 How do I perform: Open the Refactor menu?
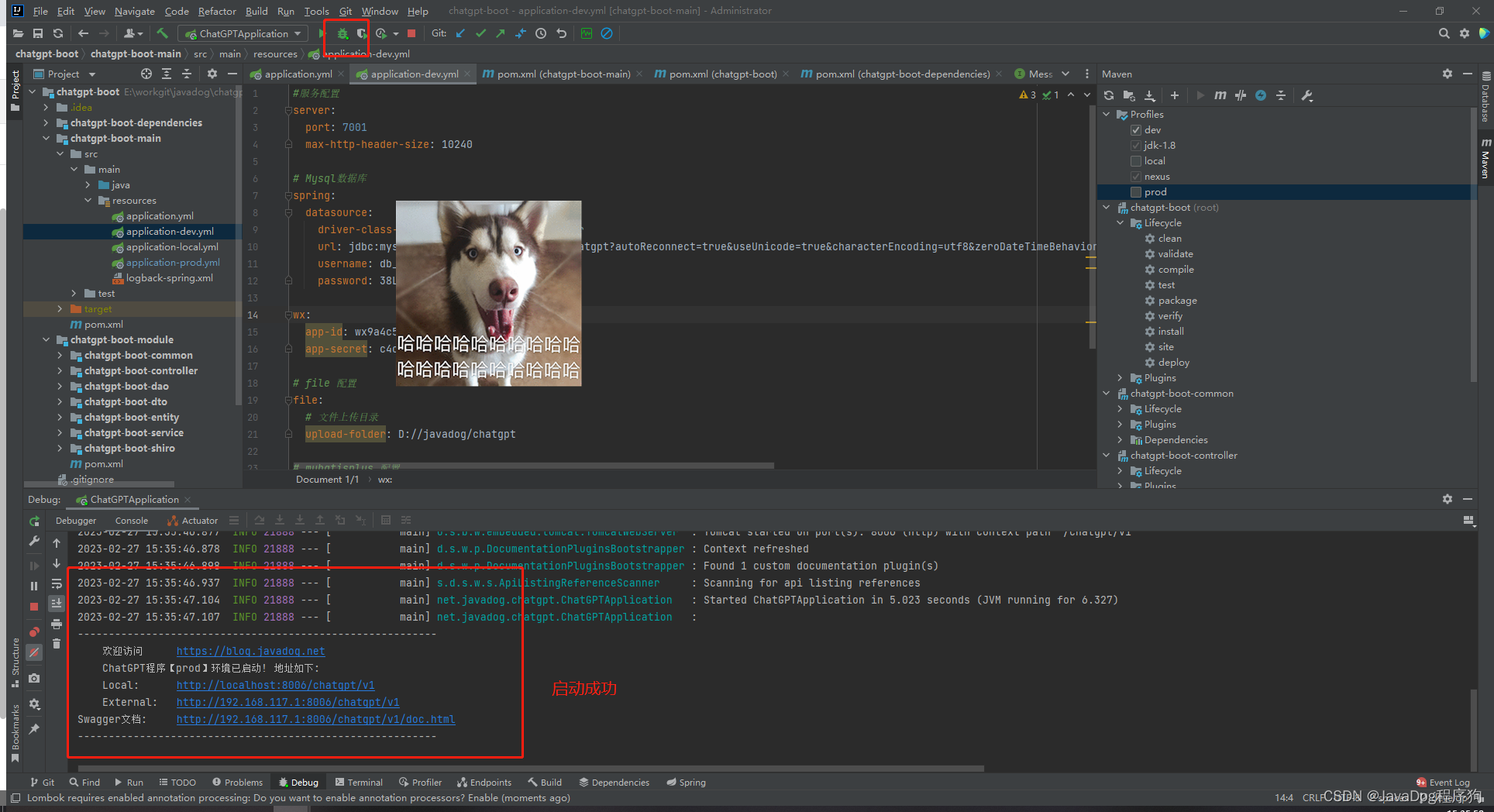pyautogui.click(x=217, y=11)
